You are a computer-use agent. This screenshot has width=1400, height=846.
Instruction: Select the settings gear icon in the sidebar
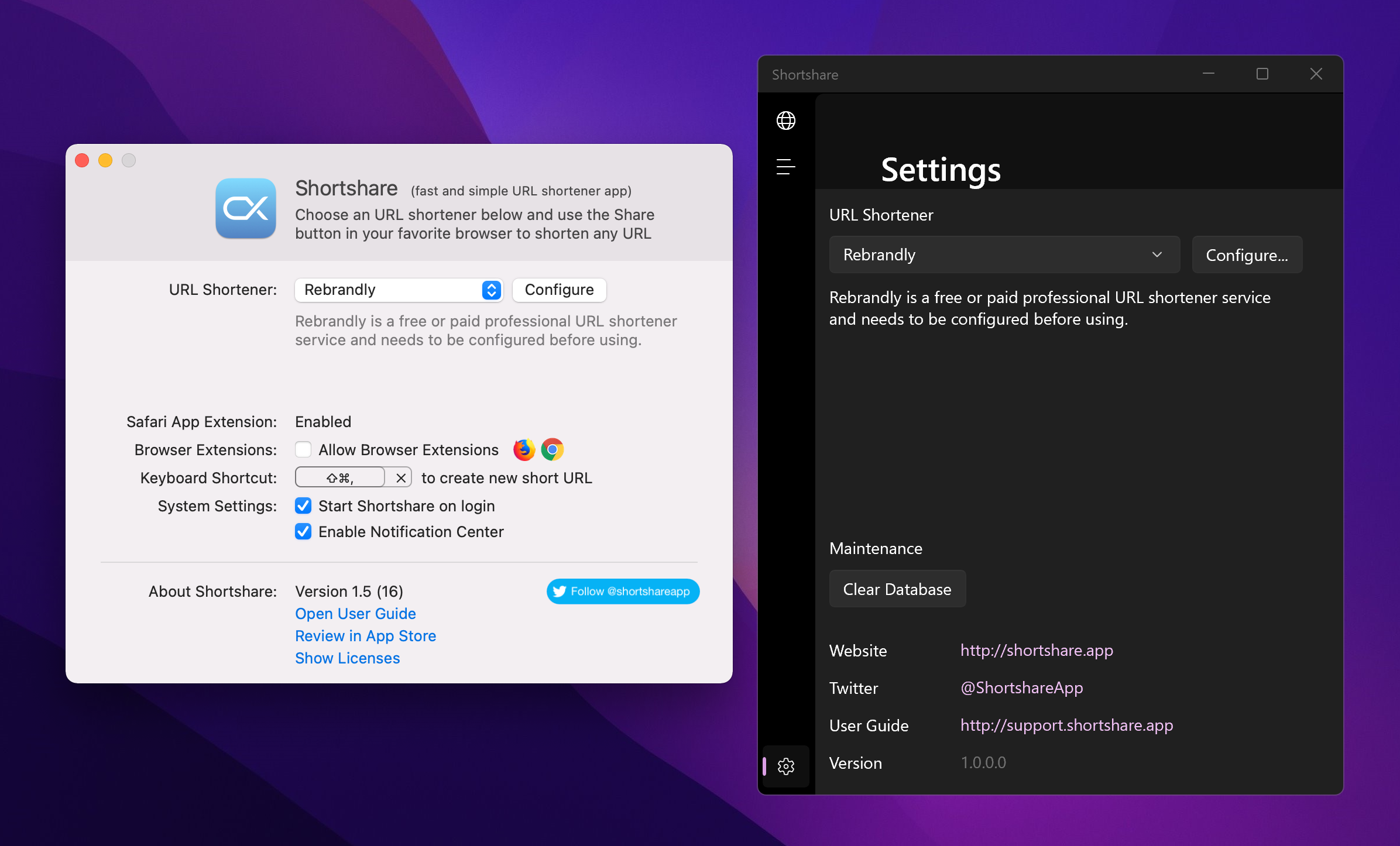click(785, 766)
